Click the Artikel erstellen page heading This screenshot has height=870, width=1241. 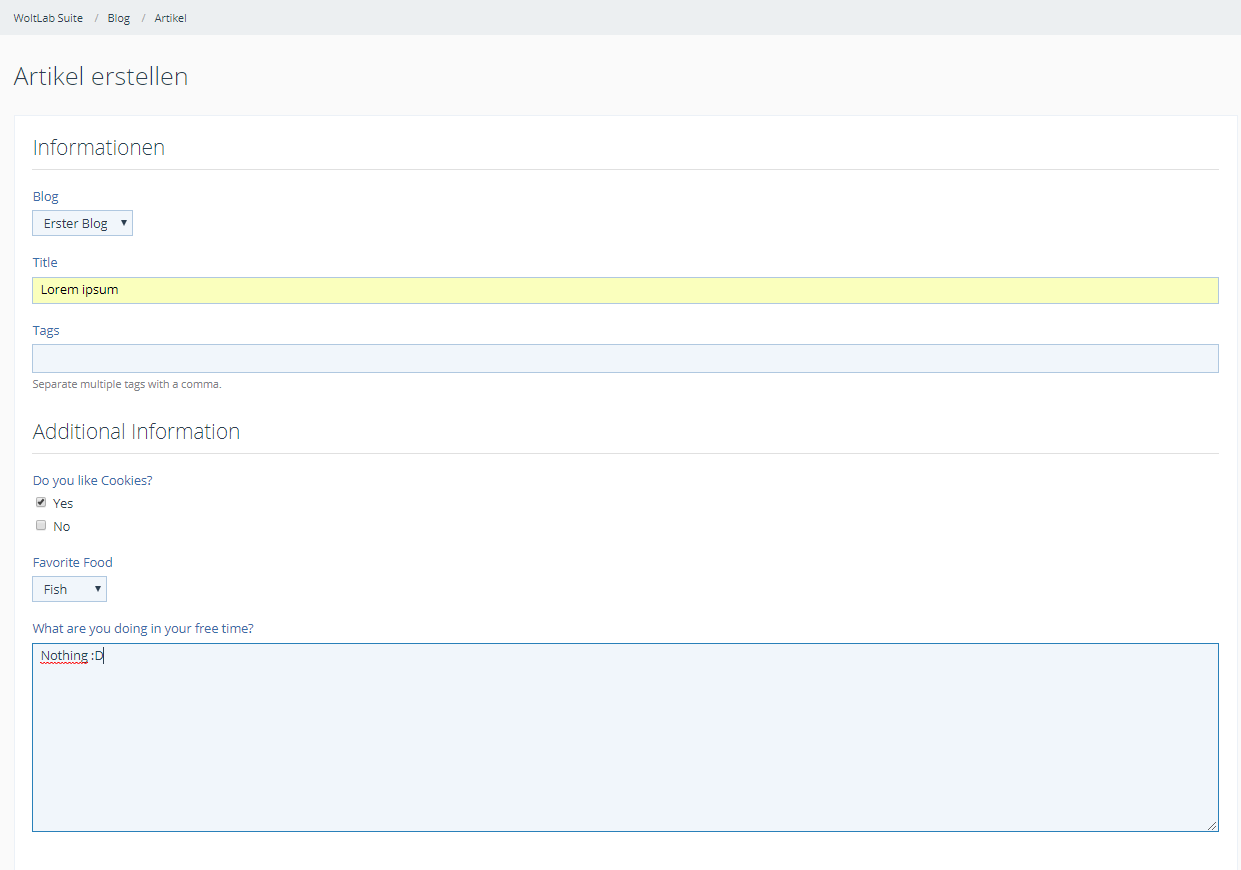[100, 76]
